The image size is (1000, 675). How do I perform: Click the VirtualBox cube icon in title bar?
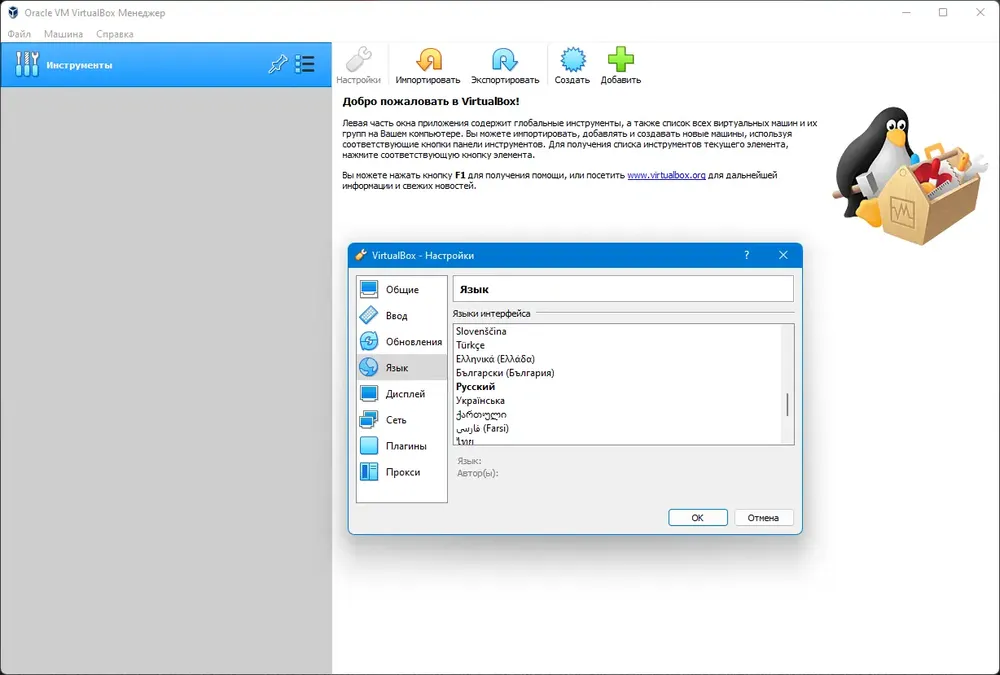click(x=13, y=13)
